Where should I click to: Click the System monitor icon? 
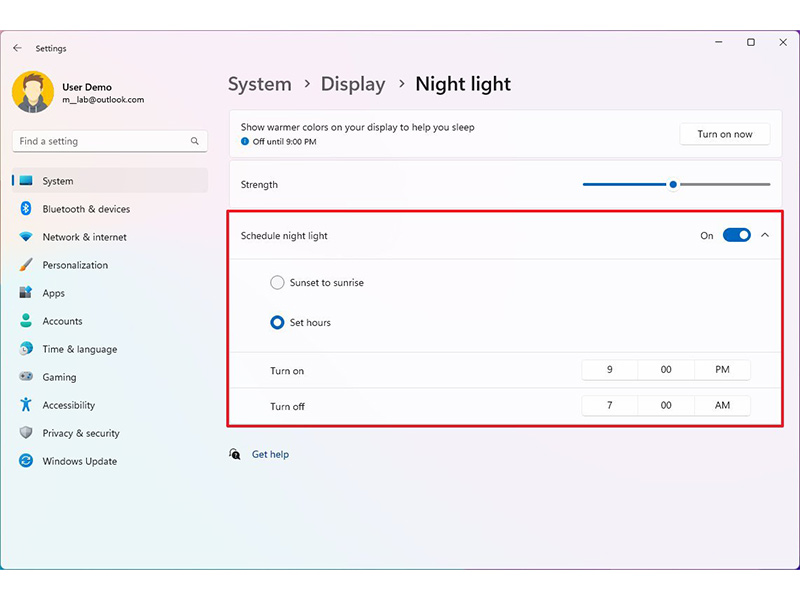(26, 181)
